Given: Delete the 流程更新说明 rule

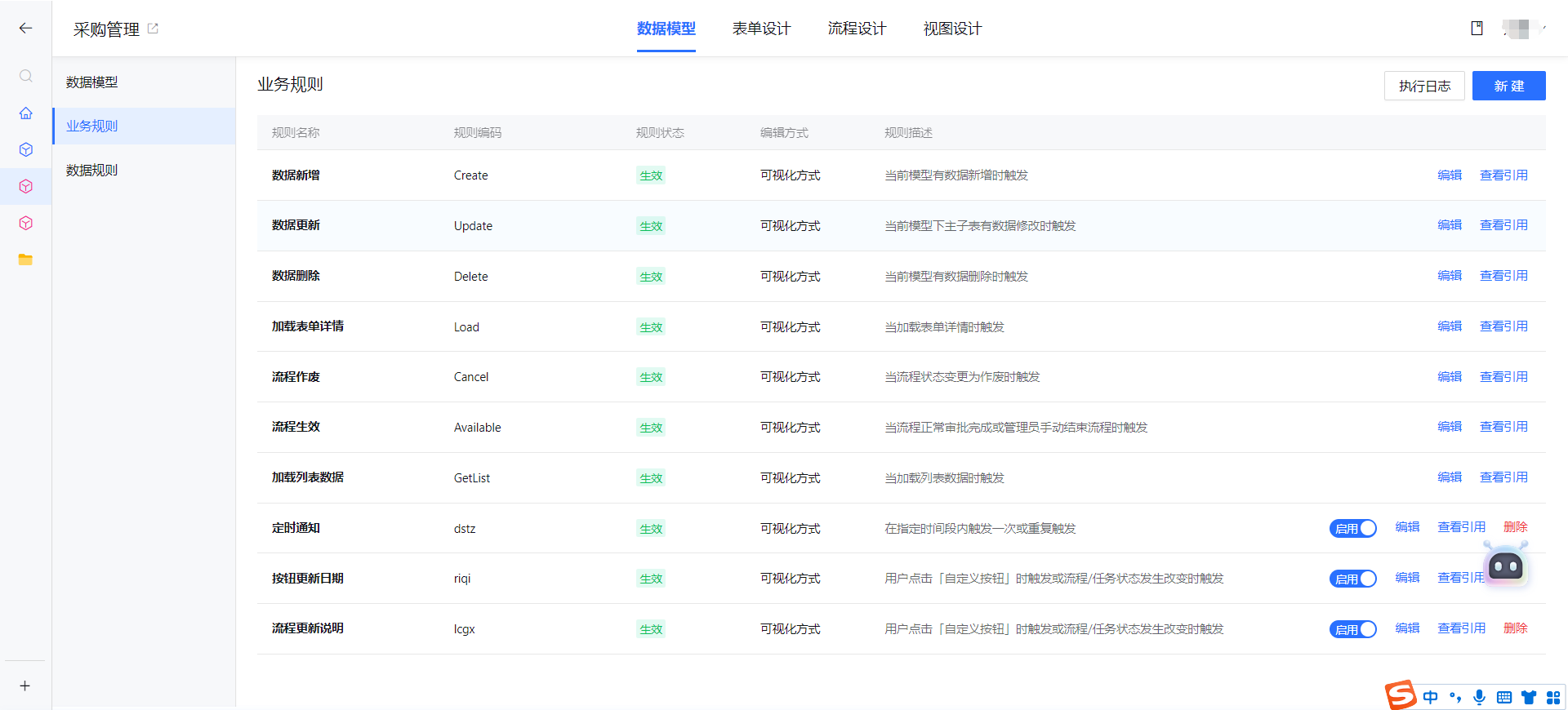Looking at the screenshot, I should [x=1515, y=628].
